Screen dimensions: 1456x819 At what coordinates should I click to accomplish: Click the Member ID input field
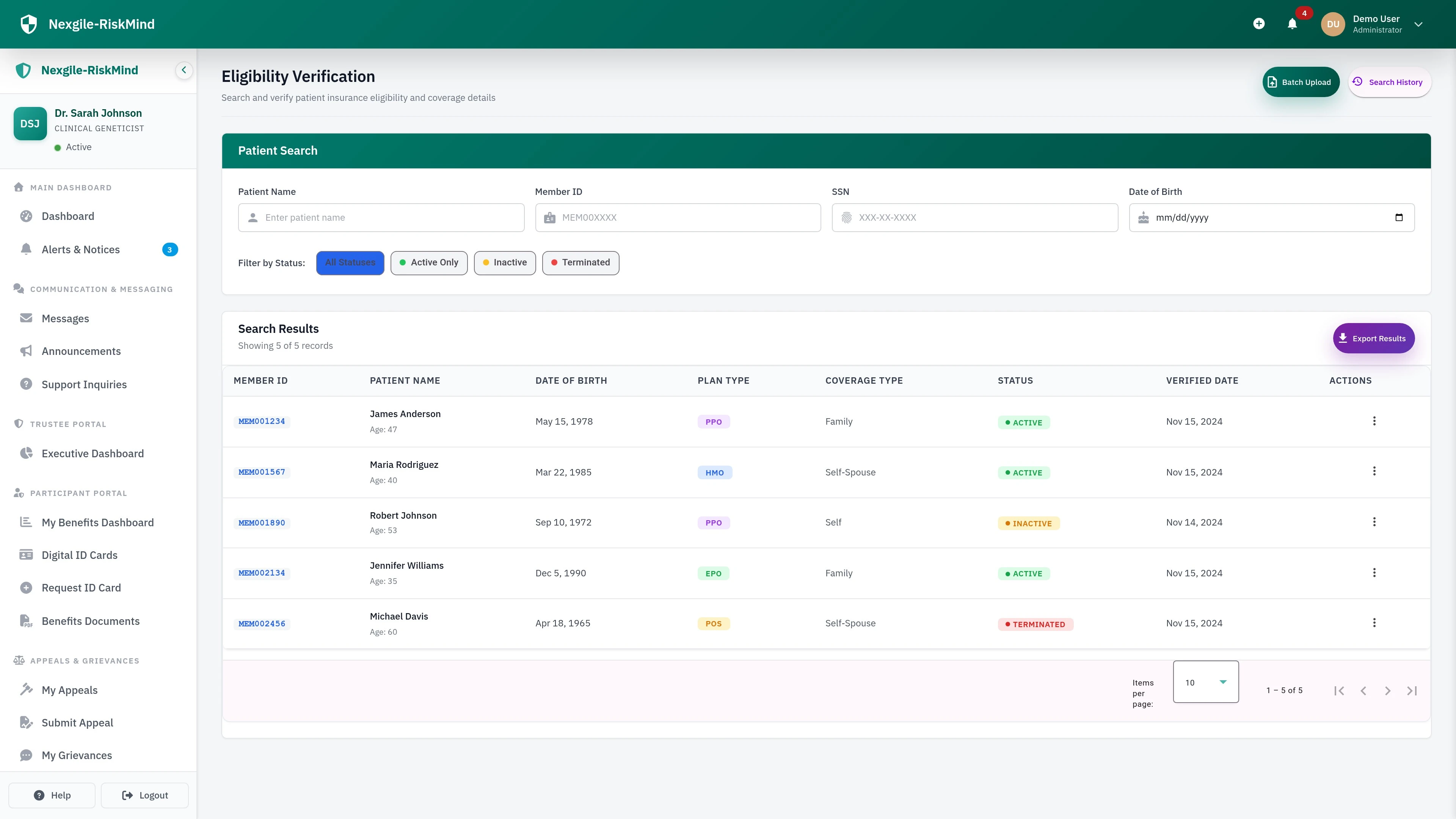click(678, 218)
